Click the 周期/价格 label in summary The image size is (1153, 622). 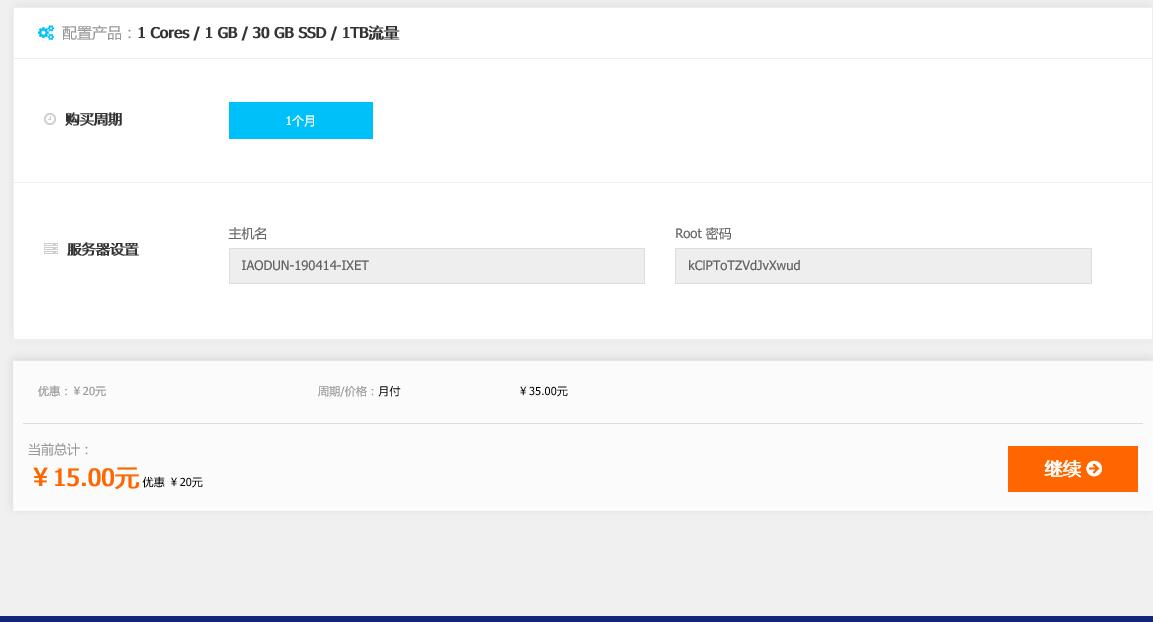(x=346, y=392)
